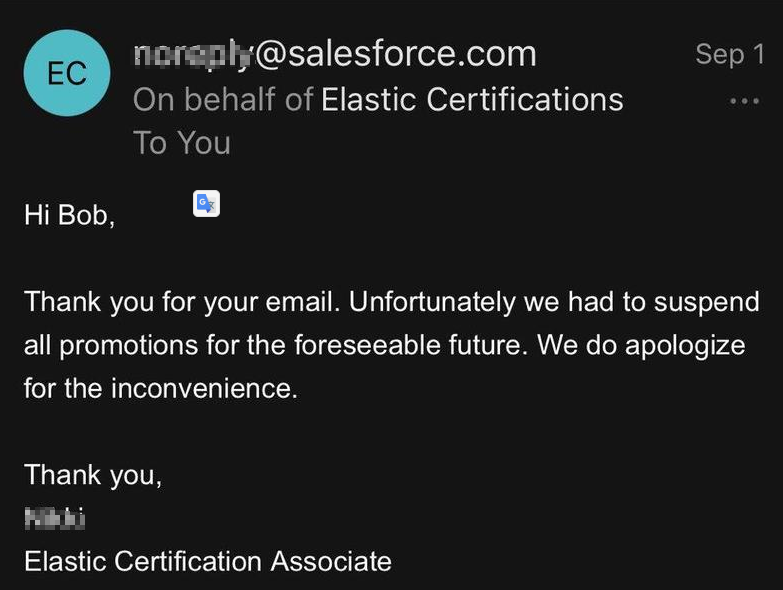Click the word "apologize" in the body
Screen dimensions: 783x590
tap(685, 345)
